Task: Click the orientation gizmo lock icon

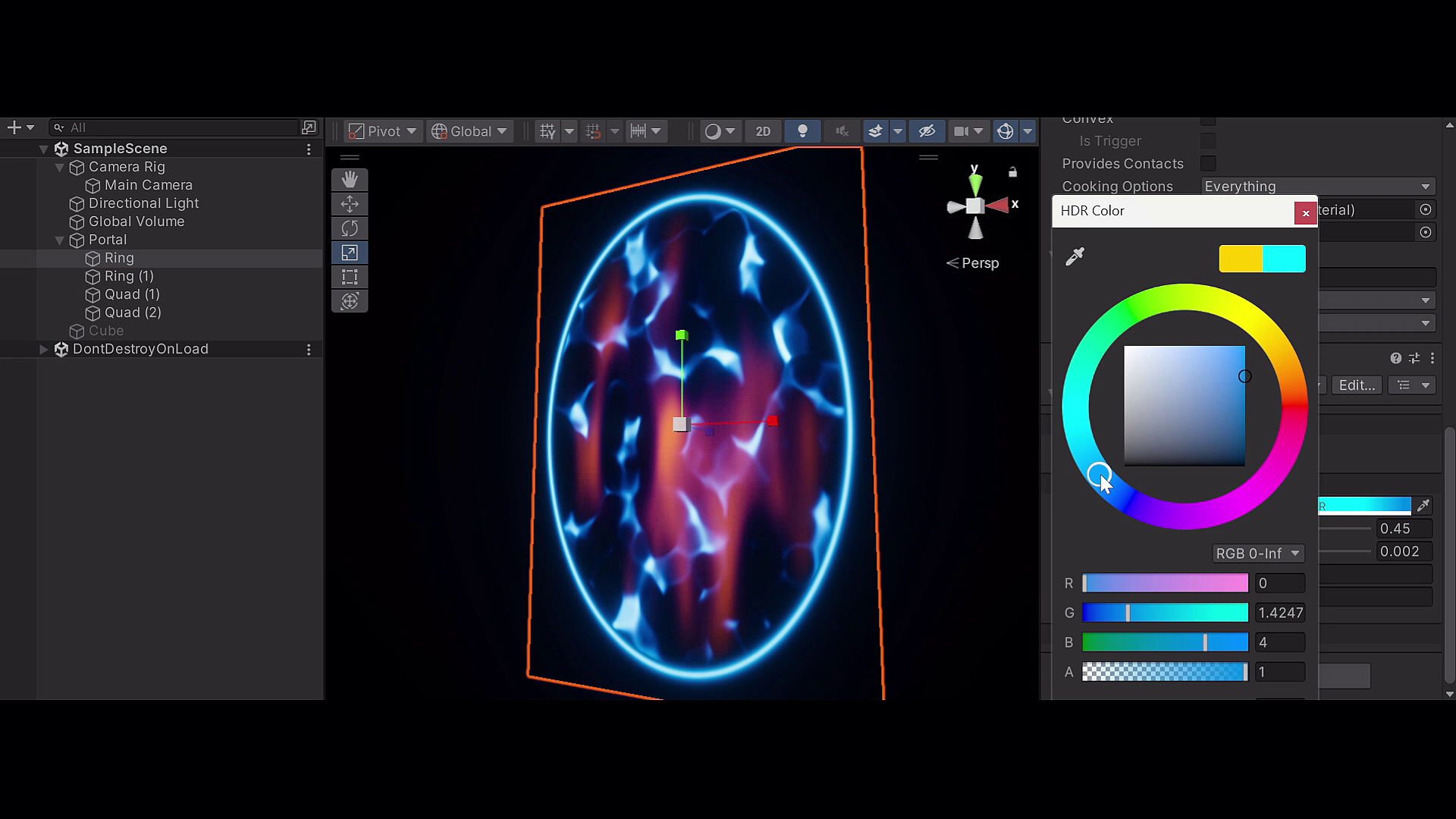Action: click(x=1012, y=172)
